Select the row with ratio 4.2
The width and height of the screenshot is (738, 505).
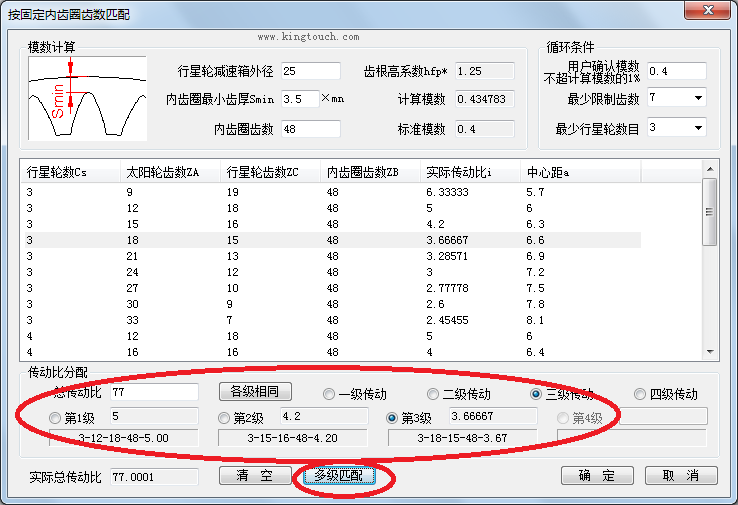tap(333, 224)
